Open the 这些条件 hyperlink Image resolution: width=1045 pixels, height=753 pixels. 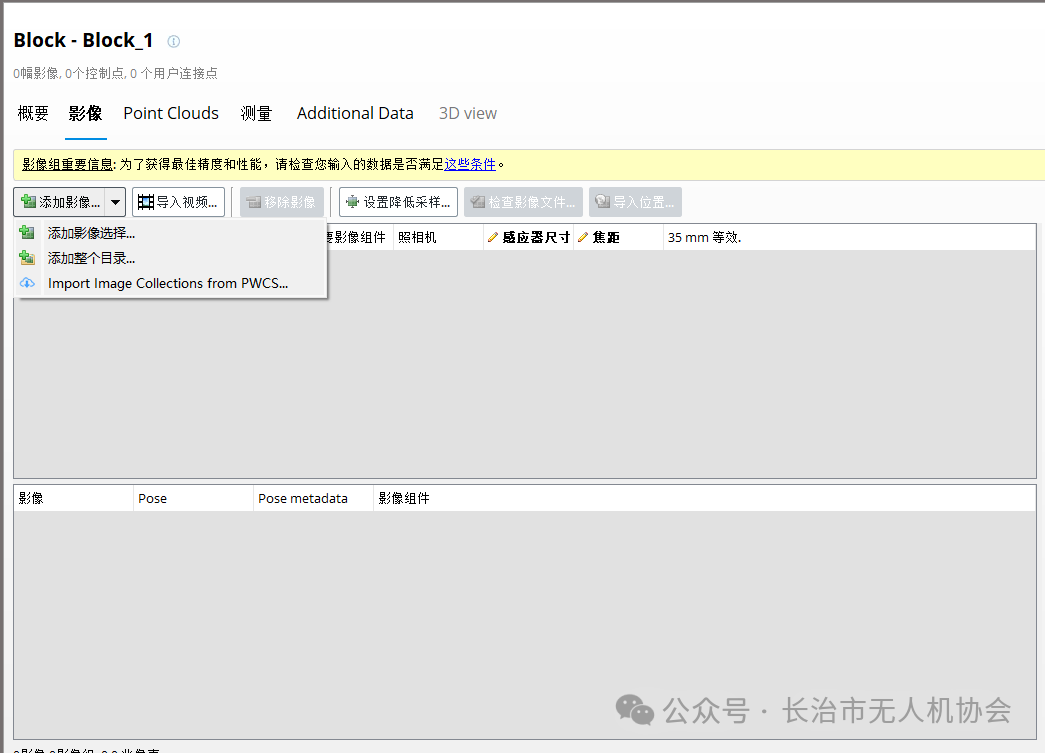click(x=471, y=164)
